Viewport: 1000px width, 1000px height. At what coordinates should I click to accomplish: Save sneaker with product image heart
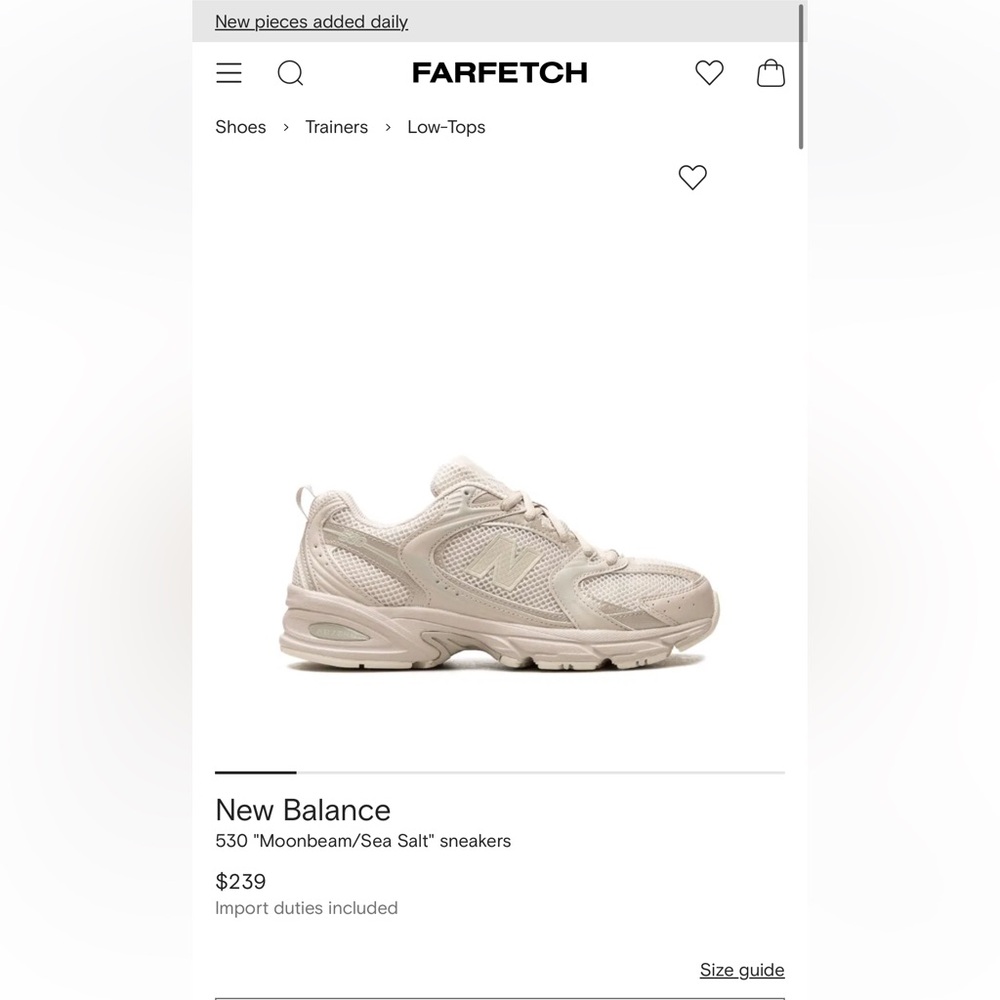point(693,177)
